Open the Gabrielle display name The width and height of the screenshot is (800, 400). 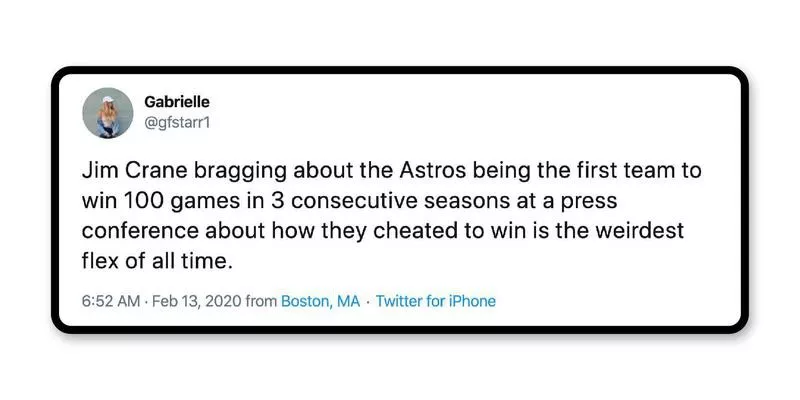177,102
